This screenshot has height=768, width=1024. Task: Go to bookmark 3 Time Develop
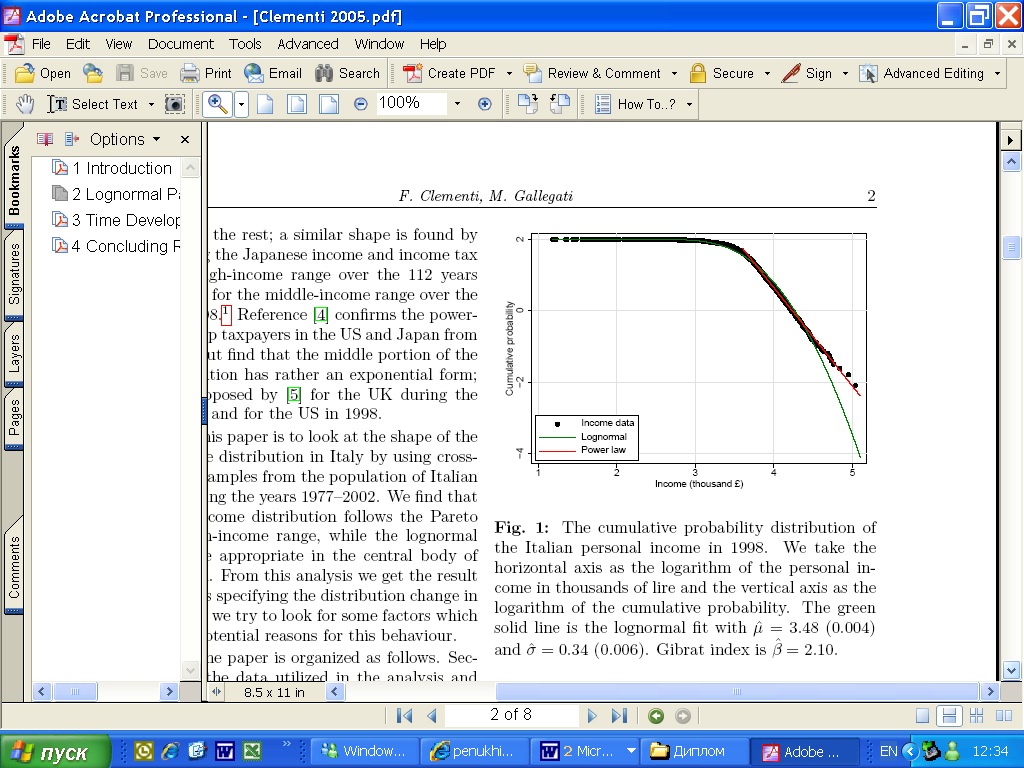(x=126, y=220)
